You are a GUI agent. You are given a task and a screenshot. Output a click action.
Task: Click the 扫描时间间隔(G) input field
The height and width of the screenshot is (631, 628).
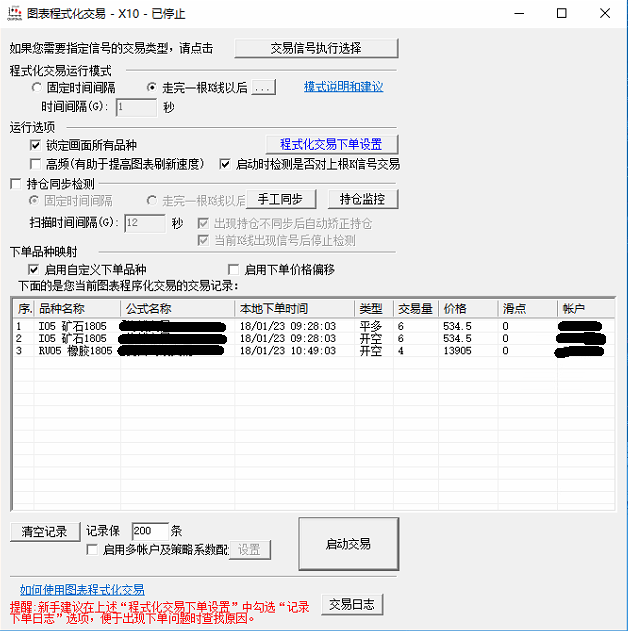[144, 223]
